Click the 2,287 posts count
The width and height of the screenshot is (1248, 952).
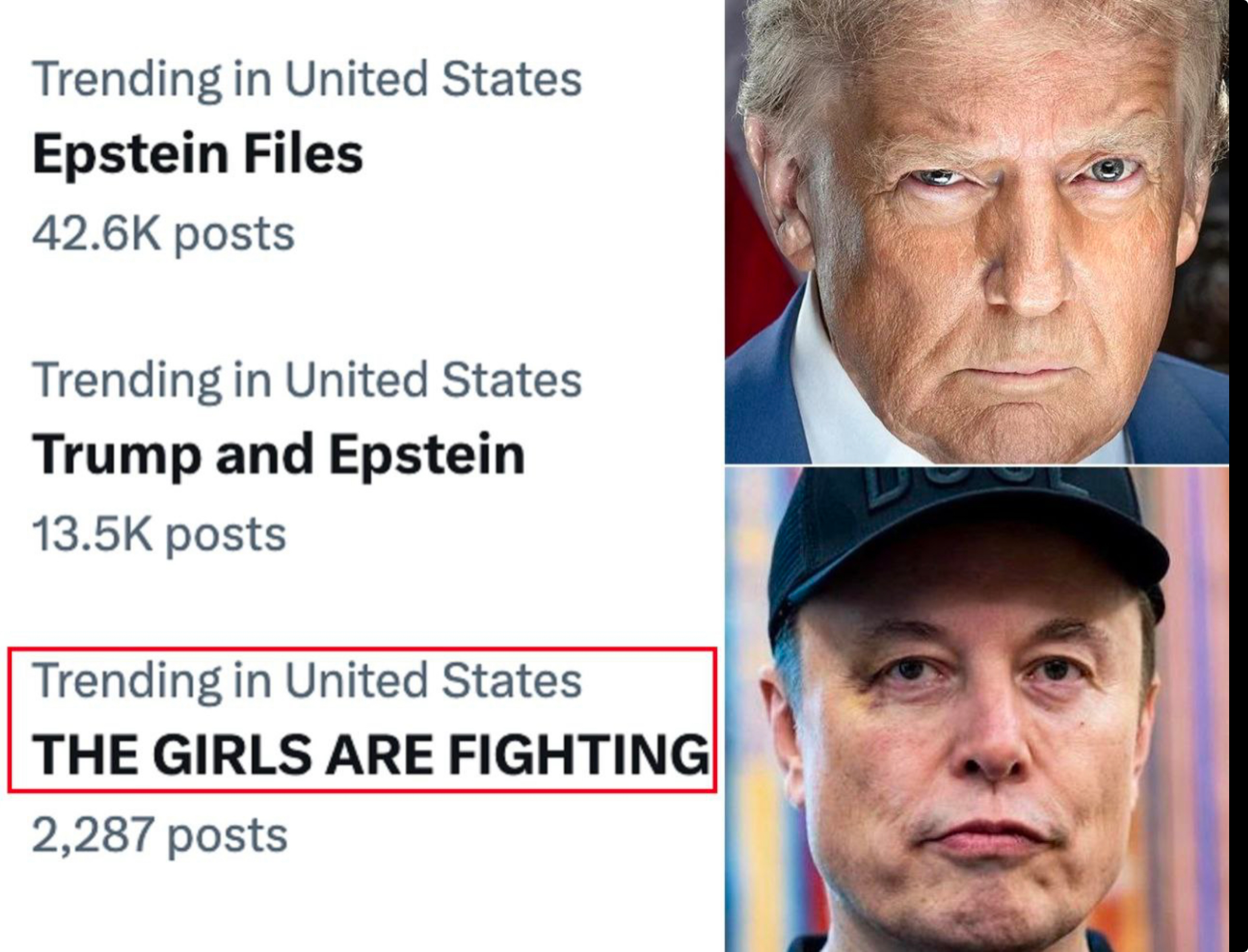(160, 836)
